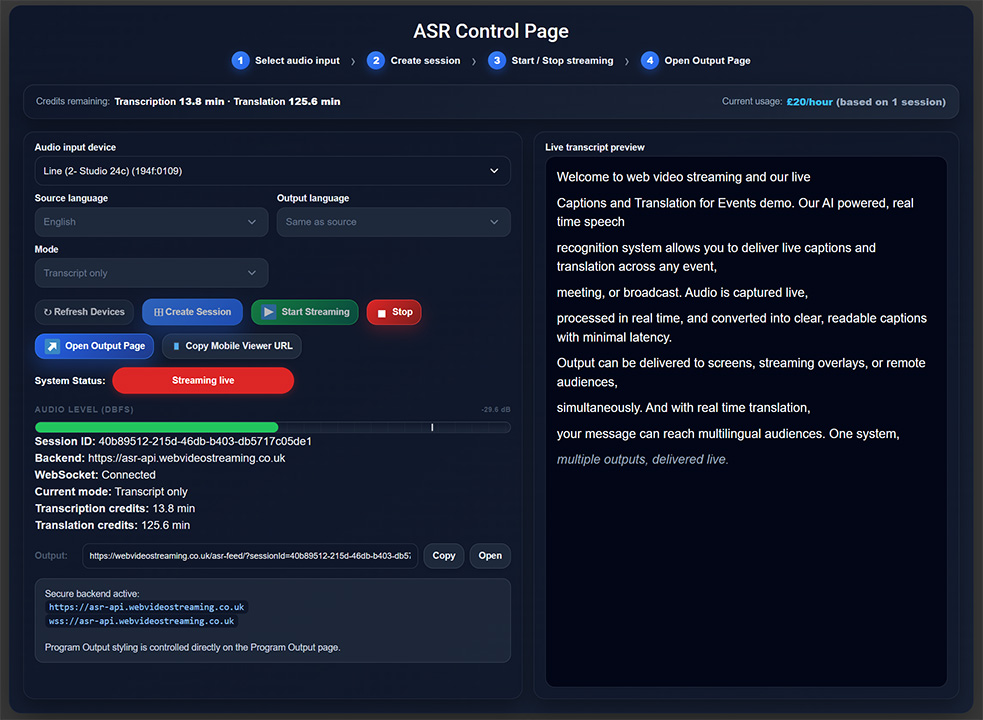Click the step 1 number badge
The image size is (983, 720).
click(x=240, y=61)
